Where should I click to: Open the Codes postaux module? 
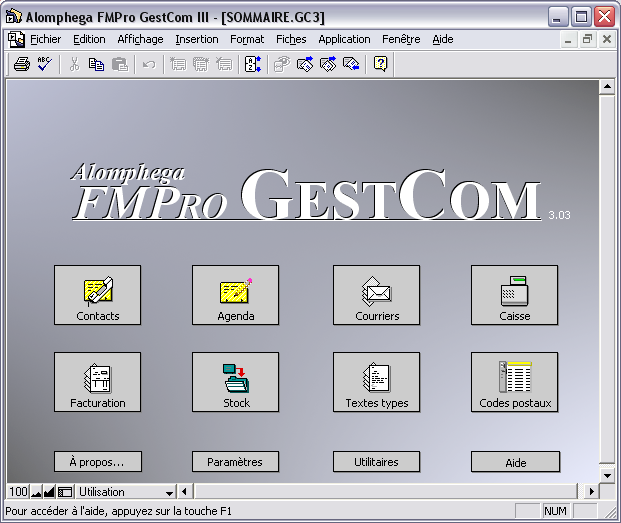(514, 382)
